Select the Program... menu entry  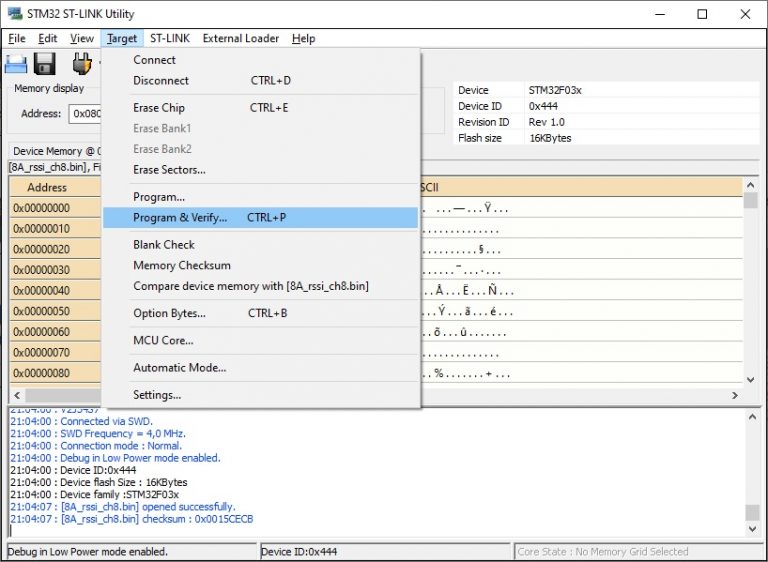261,197
